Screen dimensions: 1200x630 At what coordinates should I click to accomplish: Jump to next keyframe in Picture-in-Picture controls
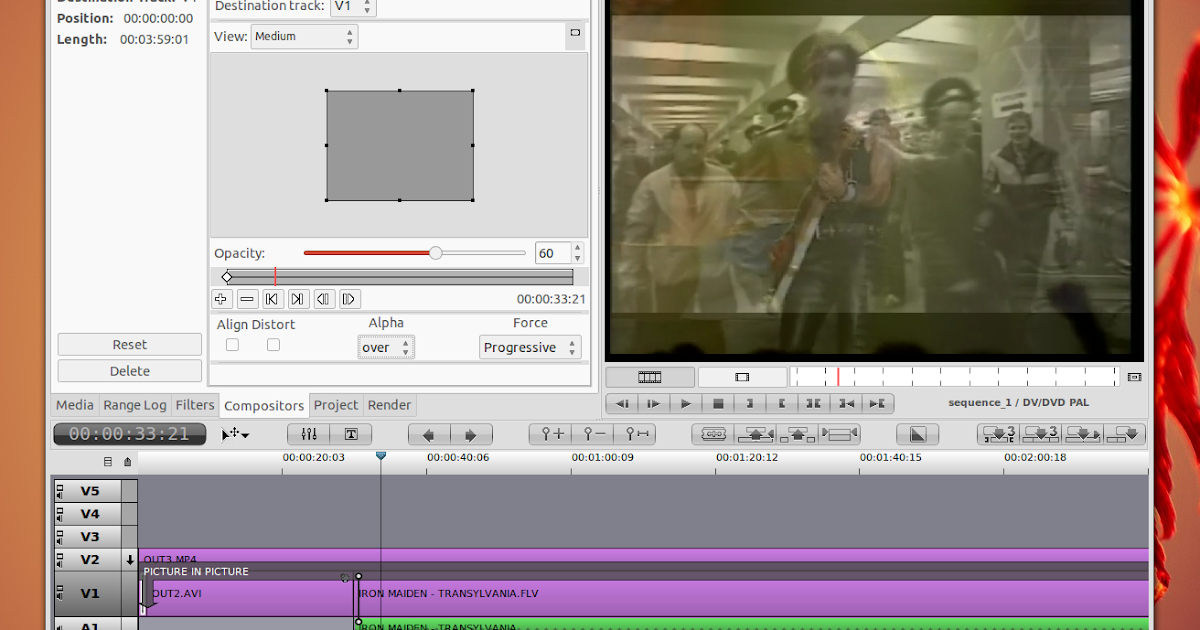297,298
